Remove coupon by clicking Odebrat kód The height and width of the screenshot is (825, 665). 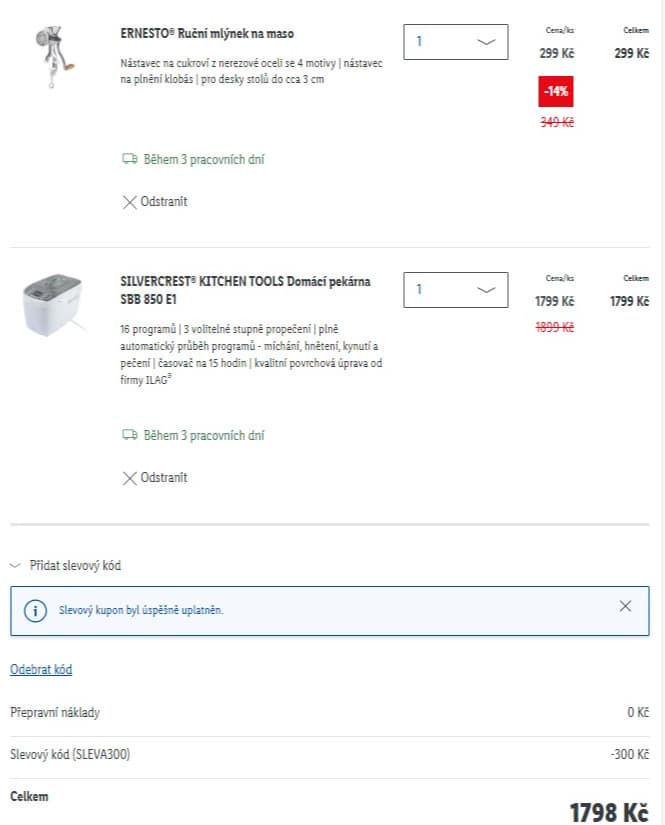tap(40, 668)
